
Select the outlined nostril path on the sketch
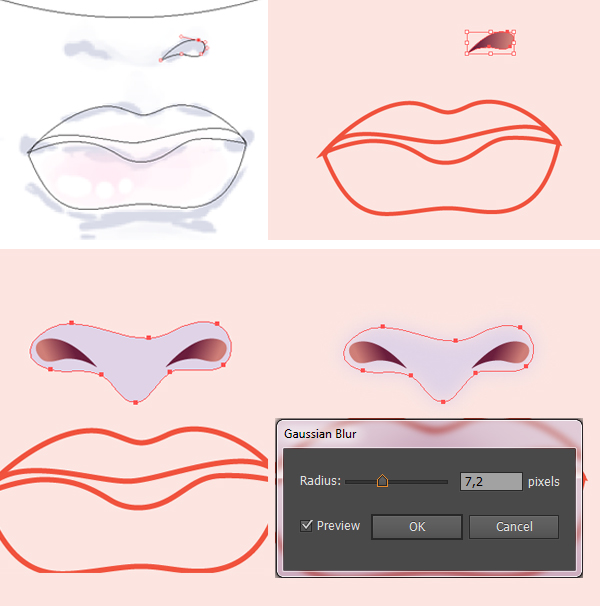(186, 49)
